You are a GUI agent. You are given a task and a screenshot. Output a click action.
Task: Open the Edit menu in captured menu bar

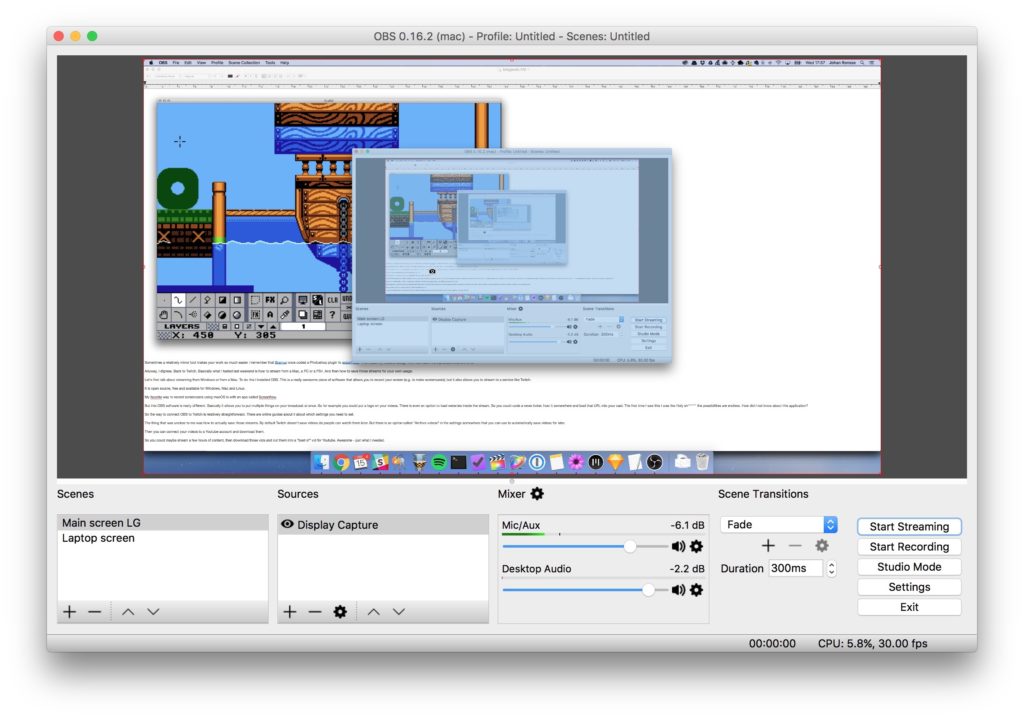(x=188, y=63)
